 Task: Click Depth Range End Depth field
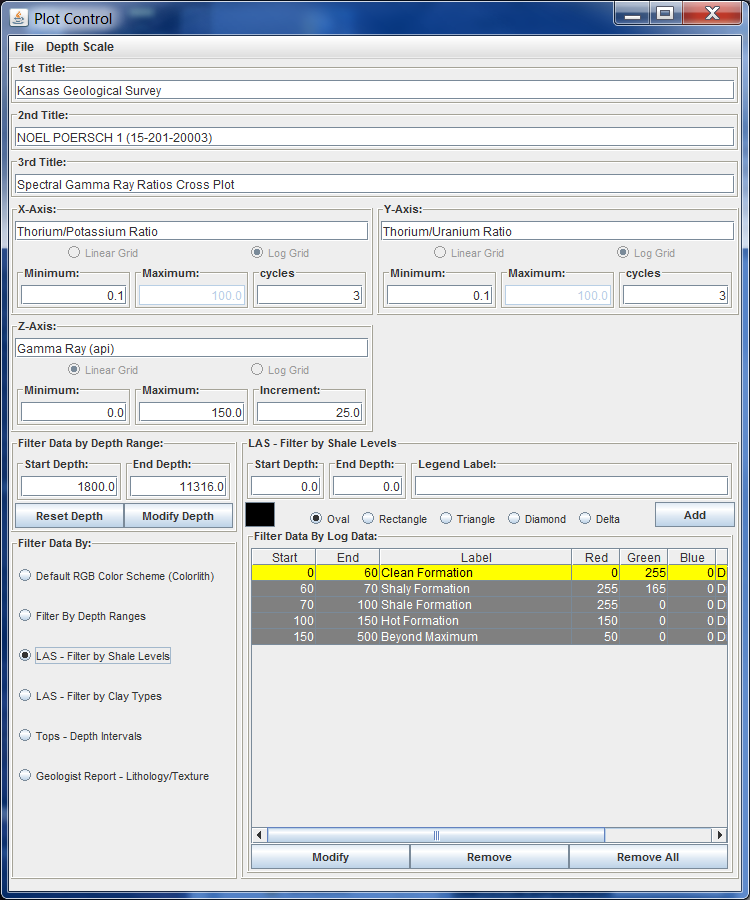click(178, 486)
